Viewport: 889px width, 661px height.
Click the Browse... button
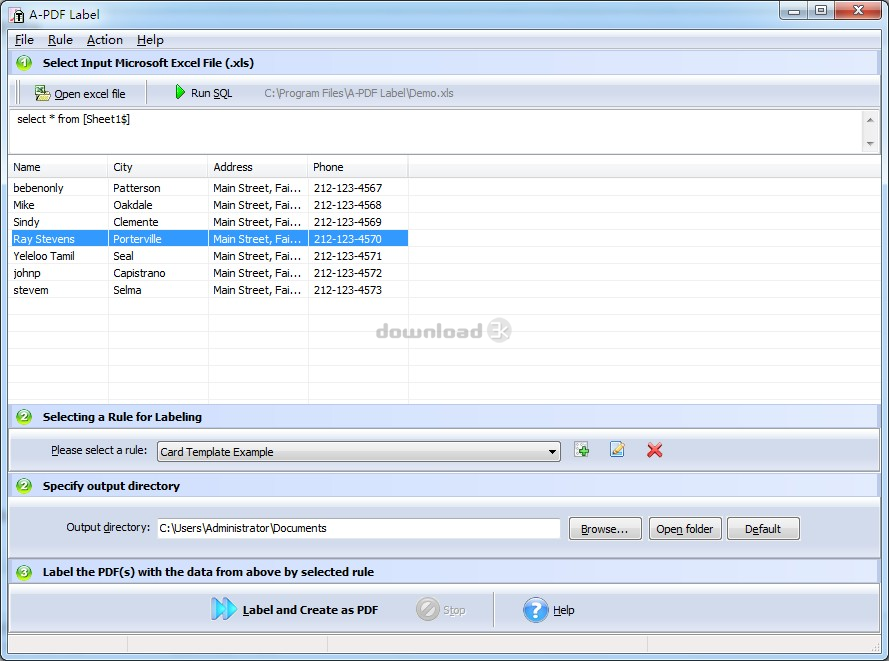tap(605, 528)
